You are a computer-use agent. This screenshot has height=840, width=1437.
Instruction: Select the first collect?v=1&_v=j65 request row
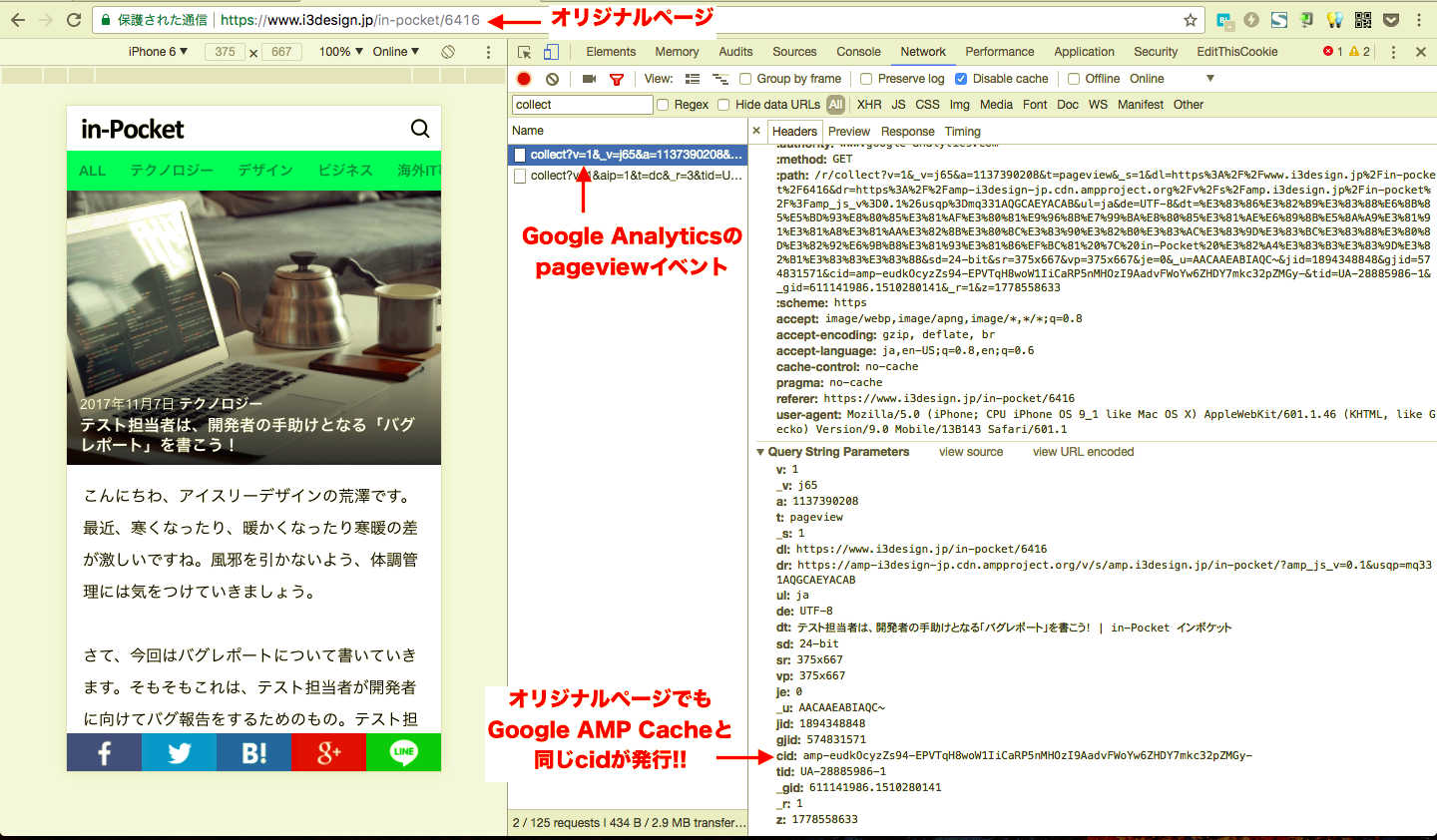pos(628,155)
